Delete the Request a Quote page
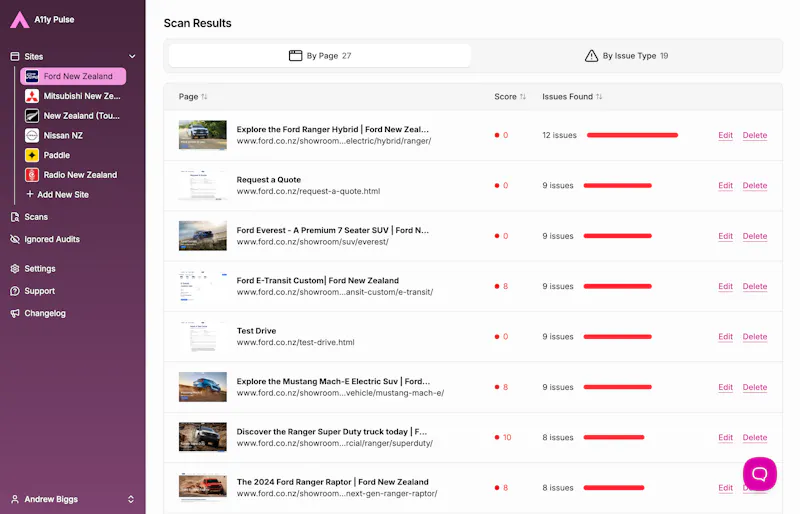Viewport: 800px width, 514px height. 755,186
